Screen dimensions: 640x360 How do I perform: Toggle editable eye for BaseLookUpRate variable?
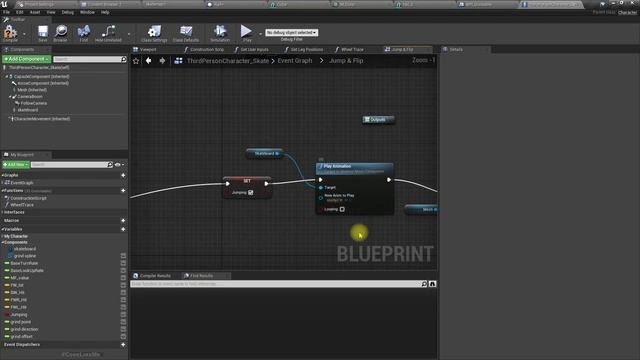coord(123,271)
